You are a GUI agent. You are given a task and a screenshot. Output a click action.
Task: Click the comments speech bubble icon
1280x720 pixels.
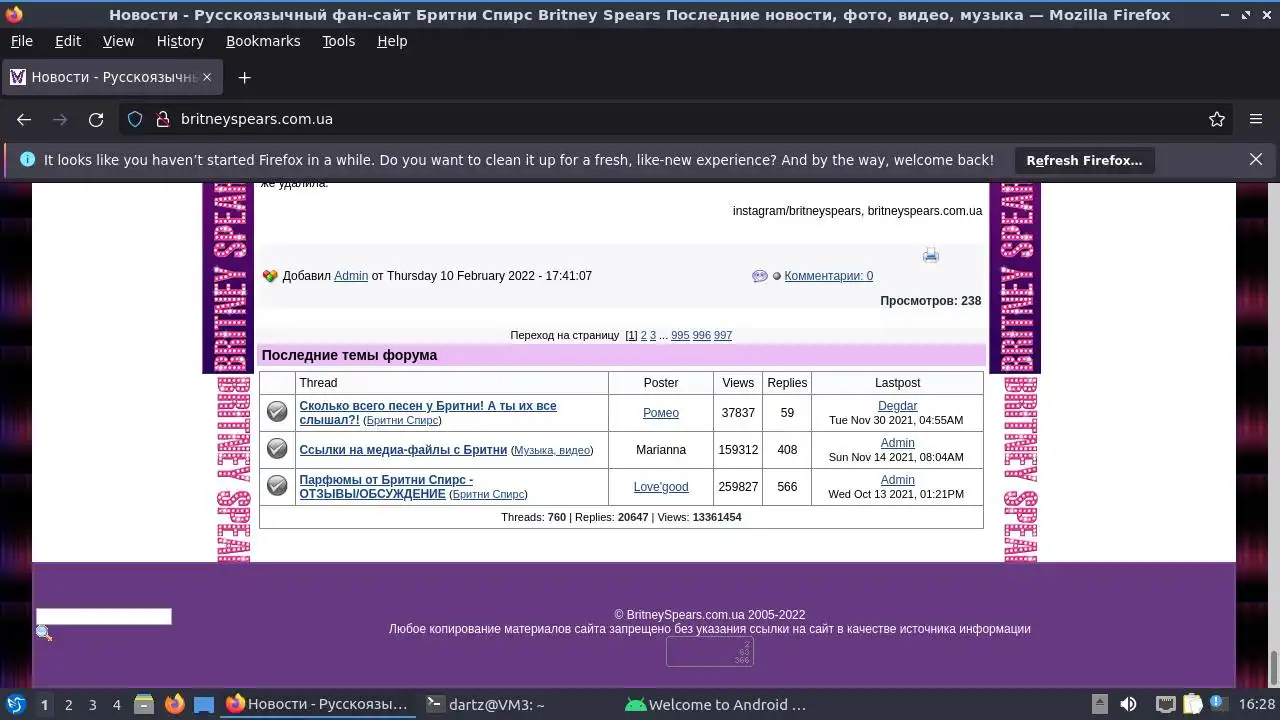pyautogui.click(x=760, y=276)
